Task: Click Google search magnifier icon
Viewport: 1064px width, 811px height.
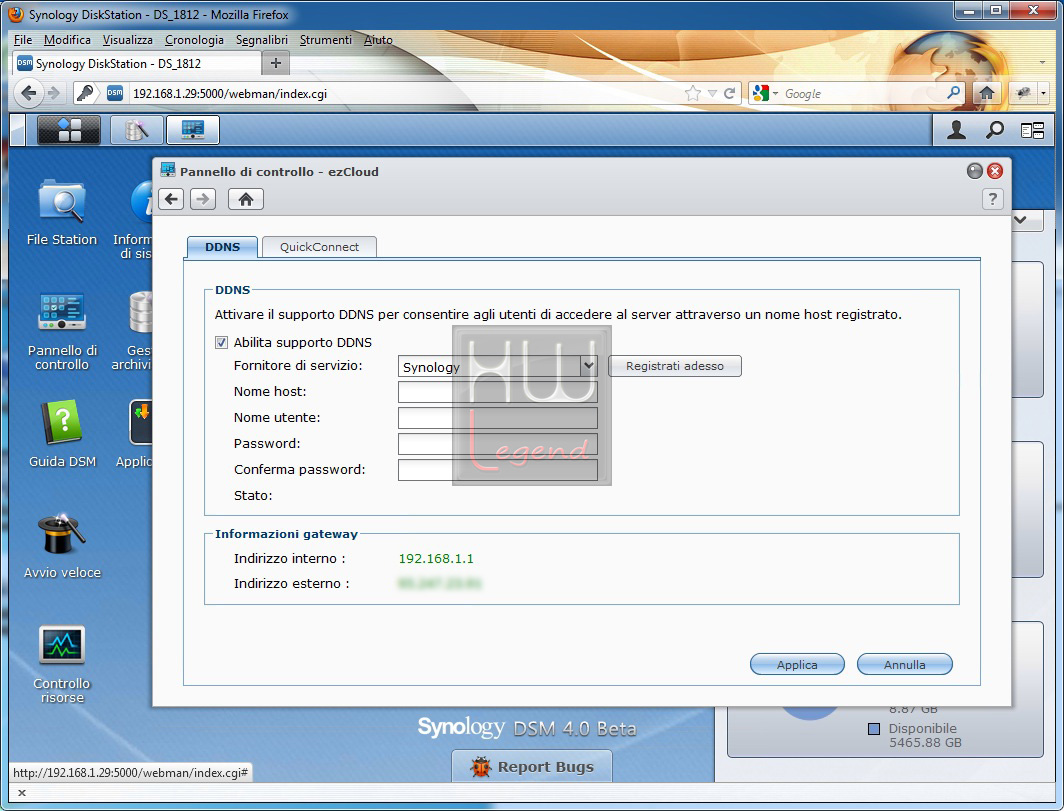Action: point(953,92)
